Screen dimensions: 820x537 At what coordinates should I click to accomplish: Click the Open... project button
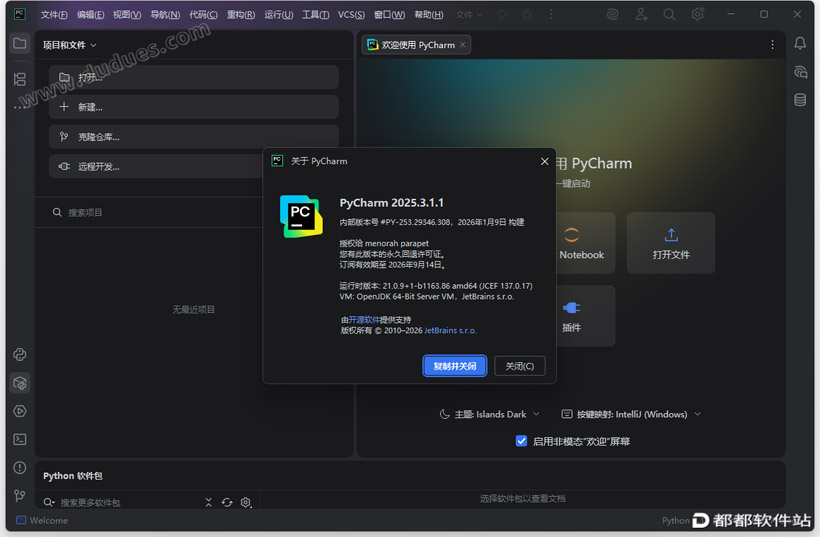(x=194, y=77)
